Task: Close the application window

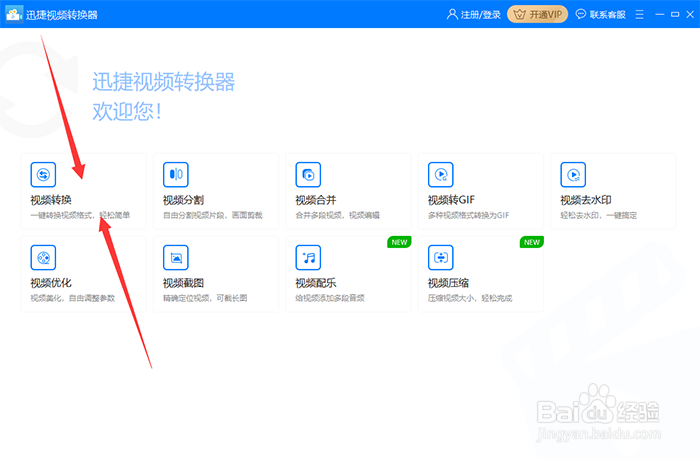Action: tap(690, 14)
